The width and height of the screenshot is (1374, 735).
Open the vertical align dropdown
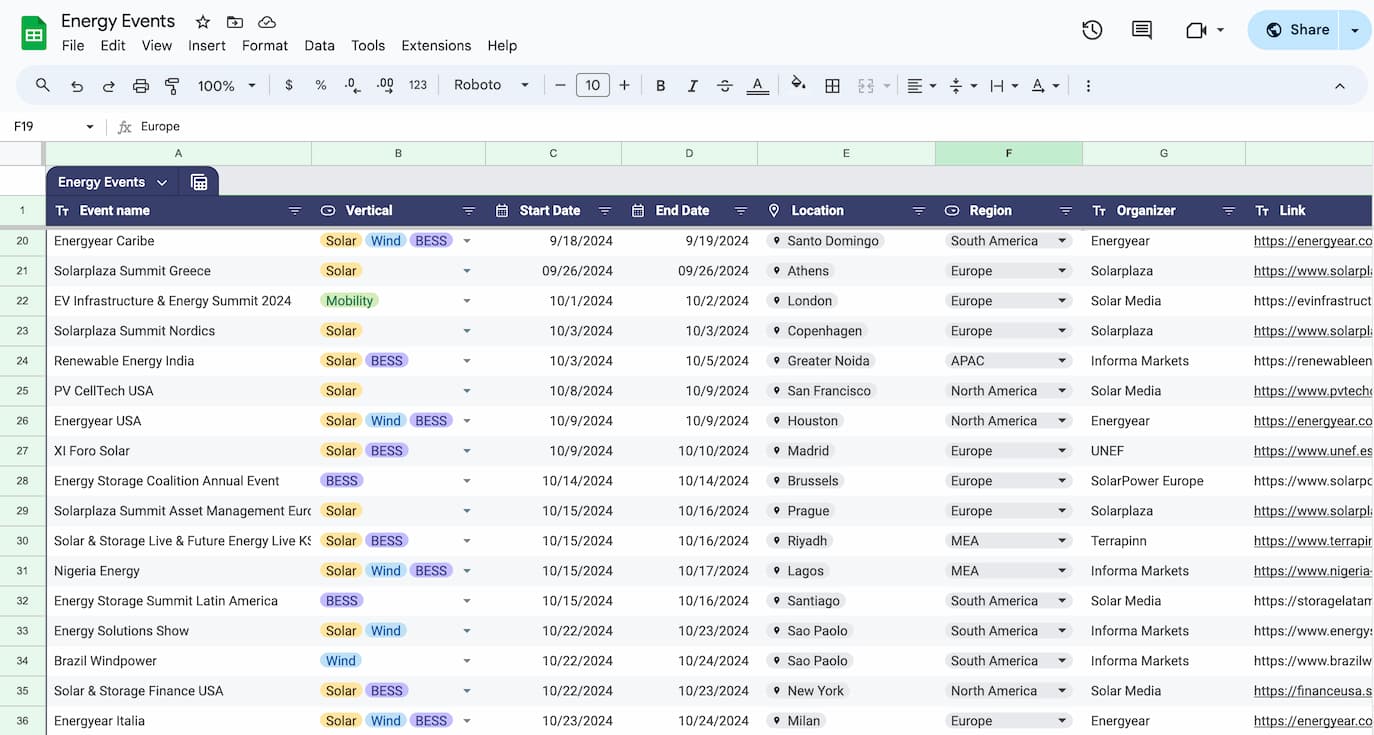[x=962, y=86]
